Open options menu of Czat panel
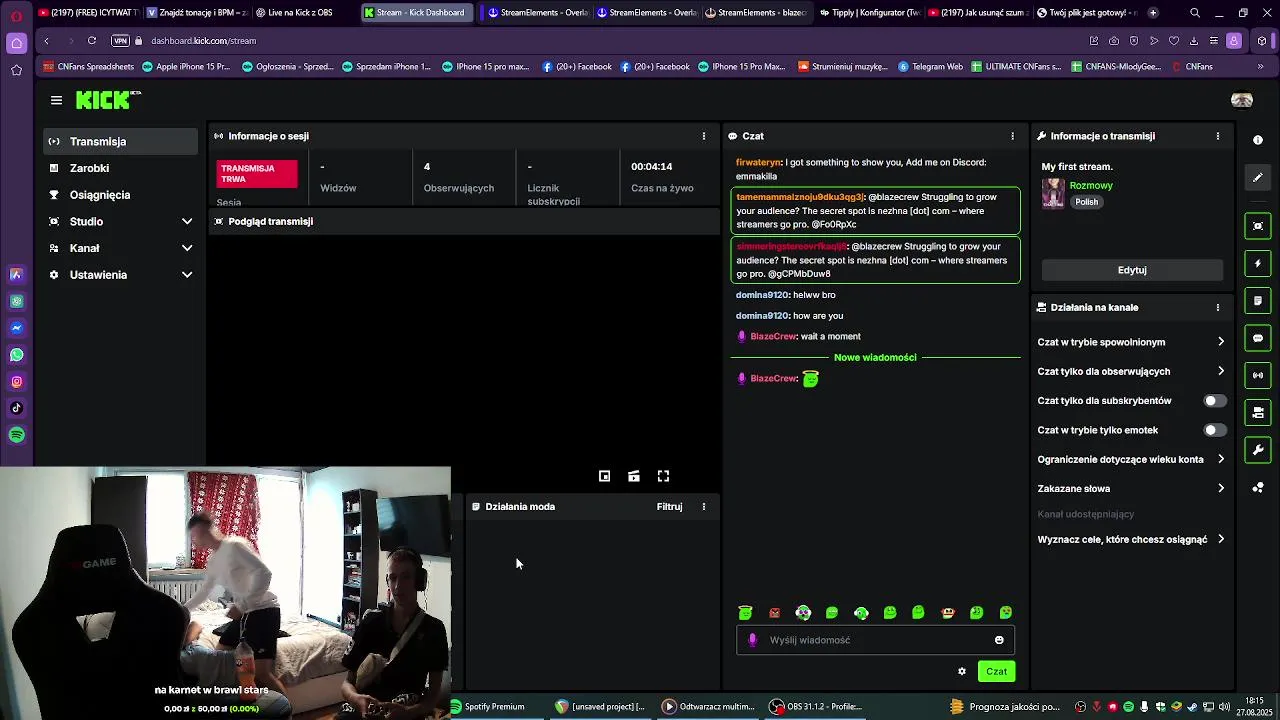Screen dimensions: 1280x720 coord(1012,136)
